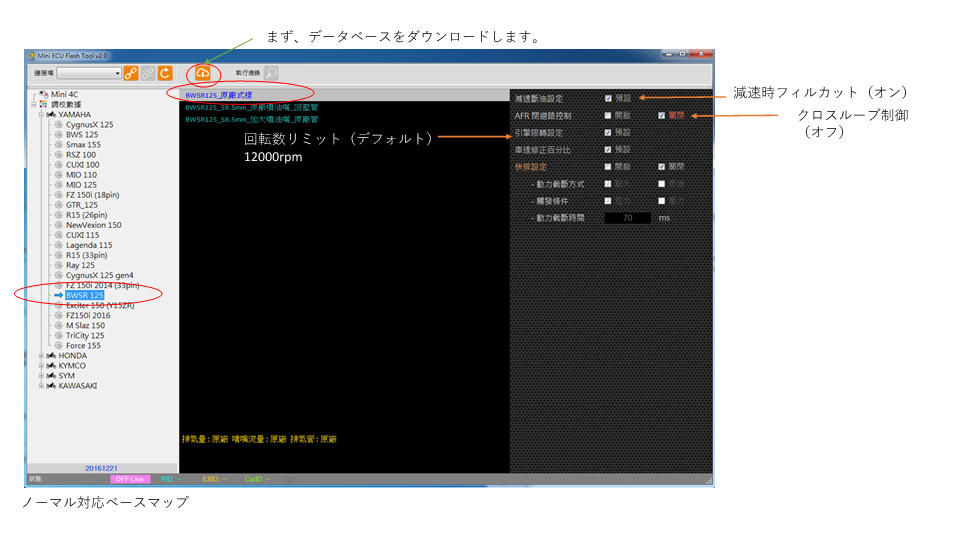
Task: Click the CarID status bar entry
Action: (257, 479)
